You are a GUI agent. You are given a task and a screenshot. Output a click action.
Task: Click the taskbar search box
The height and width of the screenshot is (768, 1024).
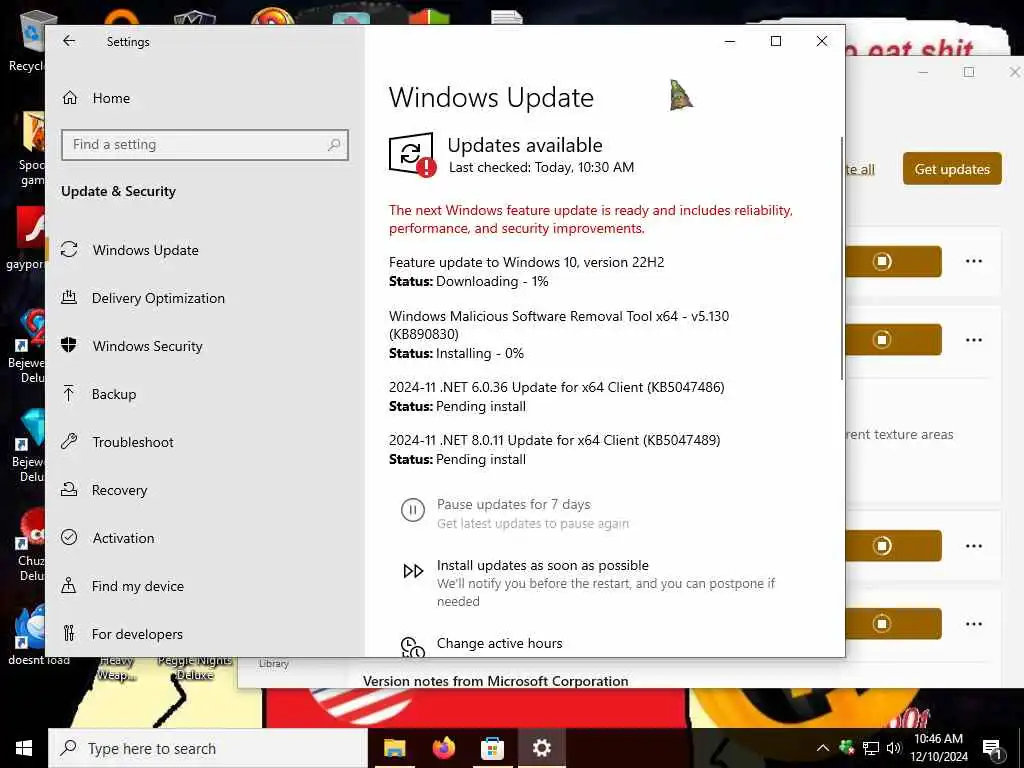[208, 748]
